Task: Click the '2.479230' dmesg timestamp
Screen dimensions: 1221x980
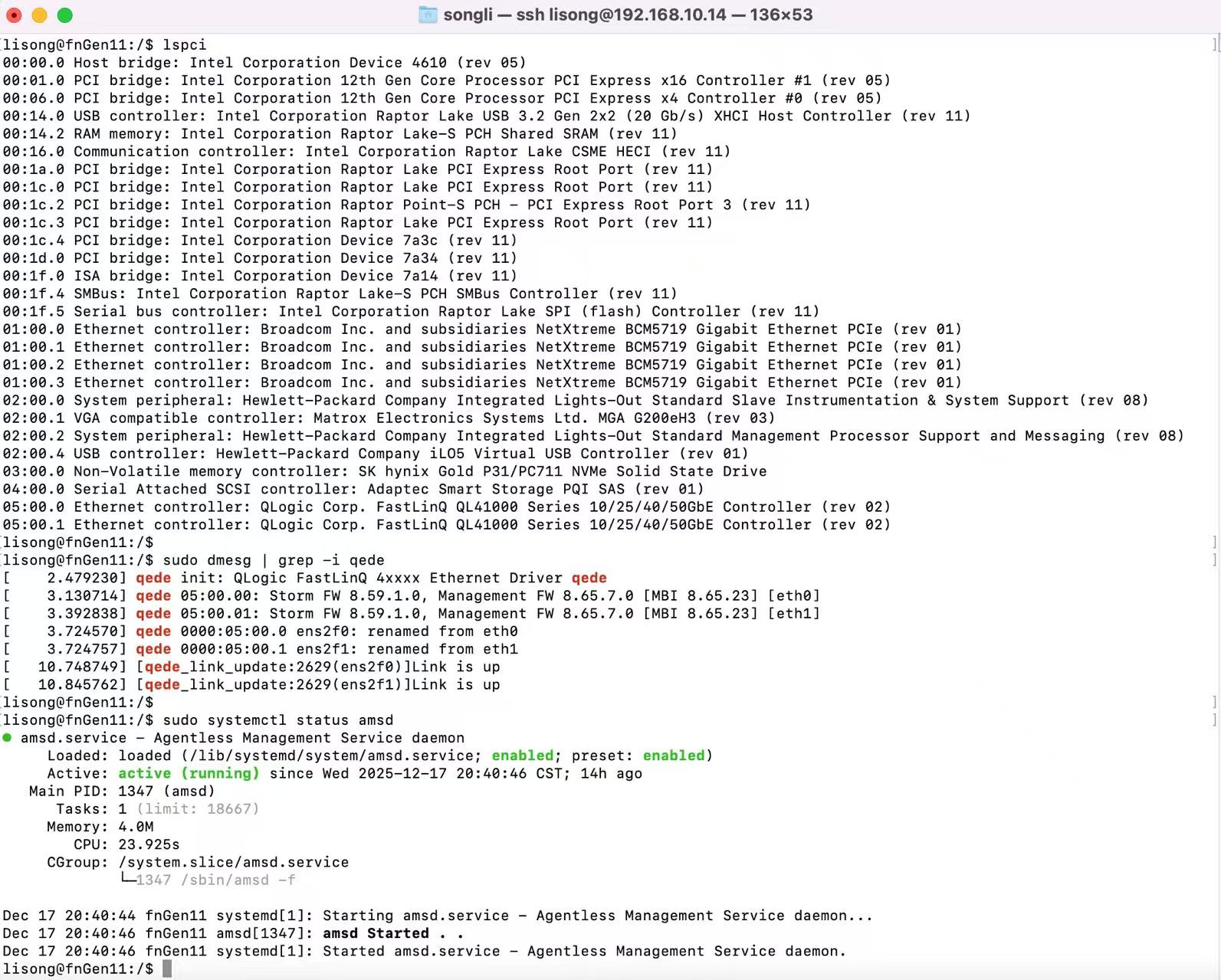Action: click(x=83, y=578)
